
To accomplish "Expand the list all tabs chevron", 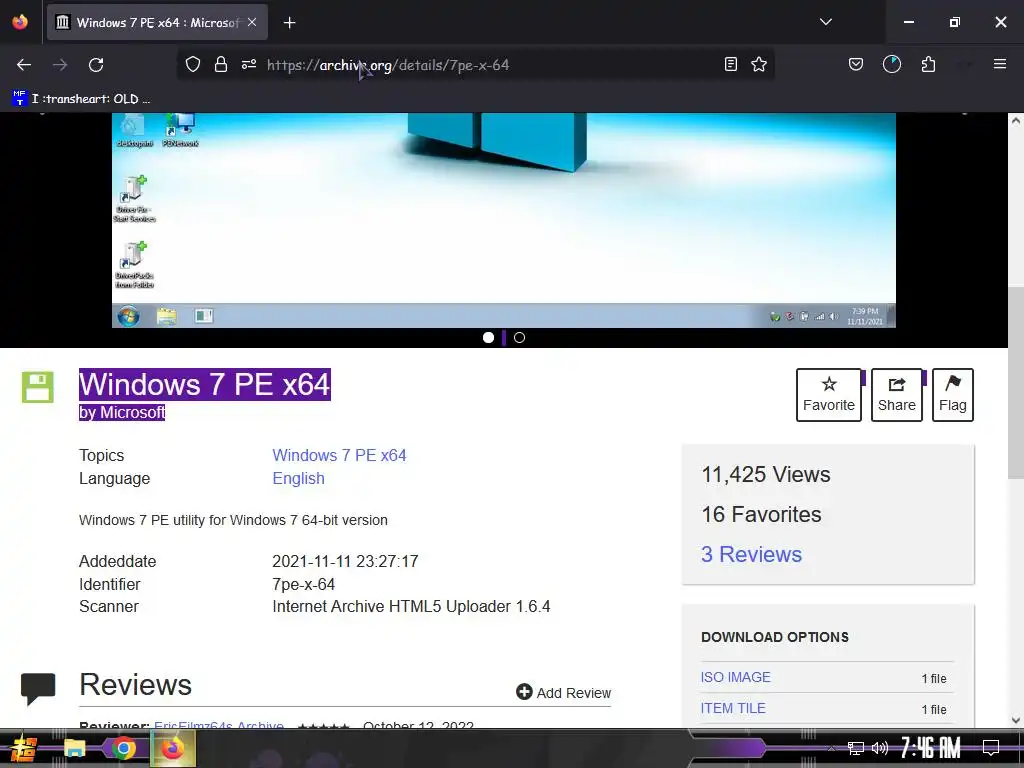I will pos(825,22).
